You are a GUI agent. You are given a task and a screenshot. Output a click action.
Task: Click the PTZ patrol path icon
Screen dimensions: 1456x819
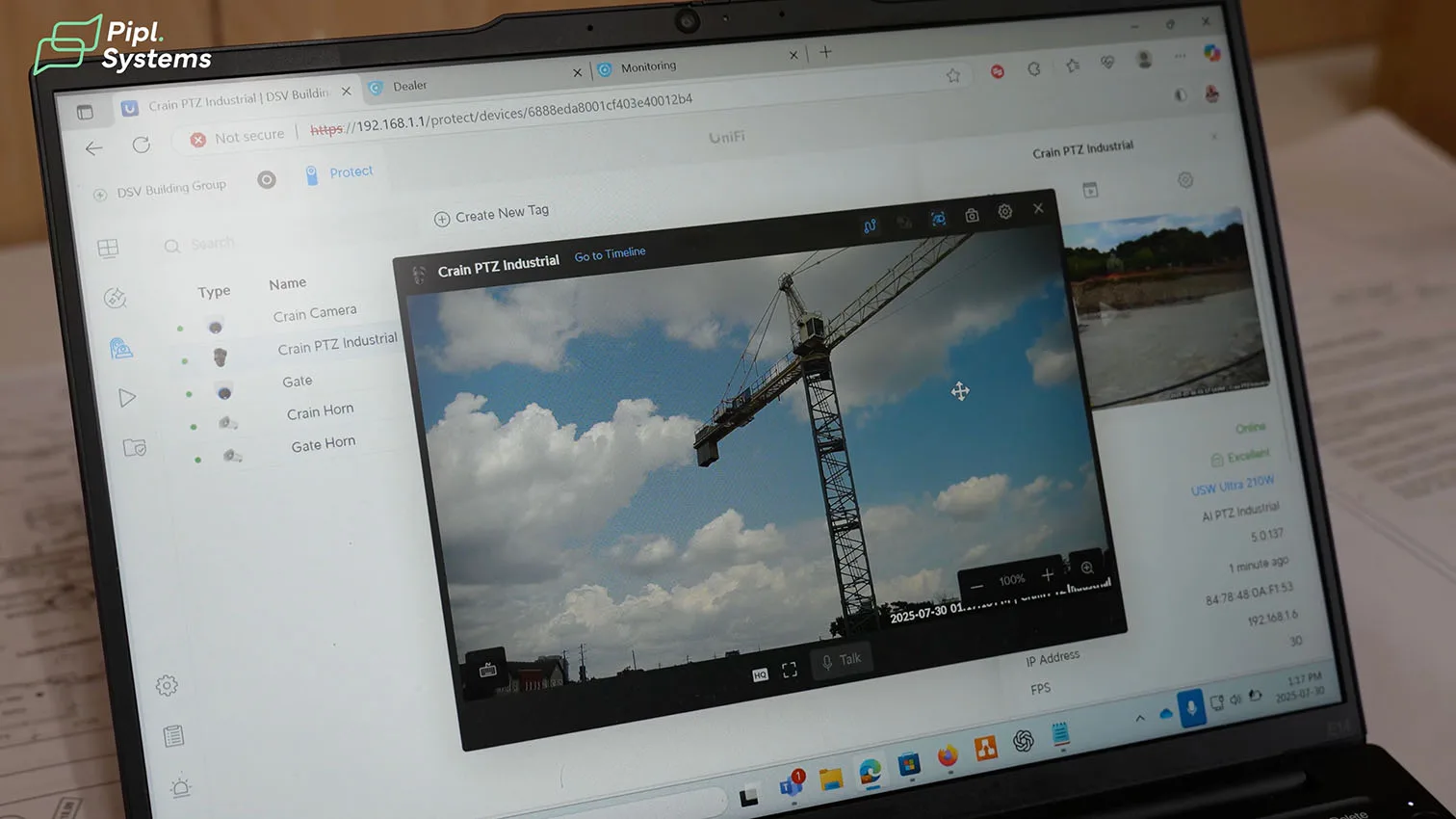870,226
